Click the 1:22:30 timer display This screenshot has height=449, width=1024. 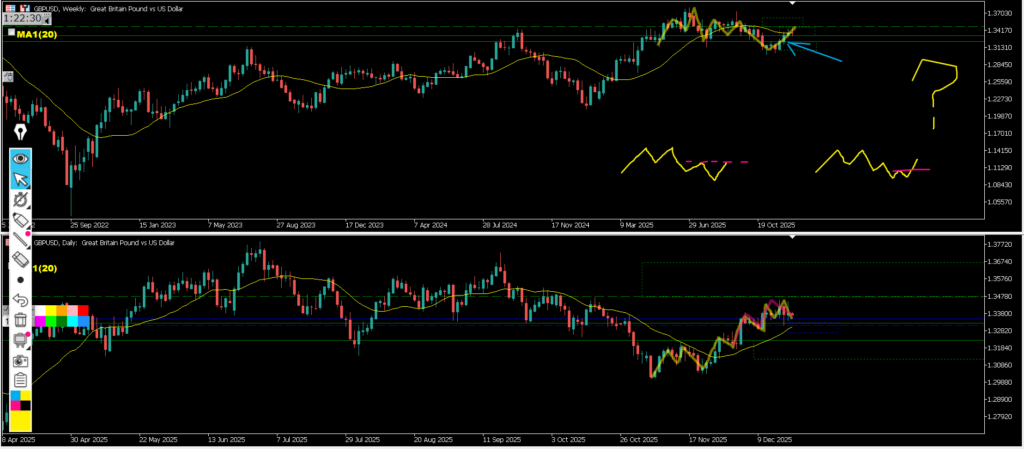point(22,18)
